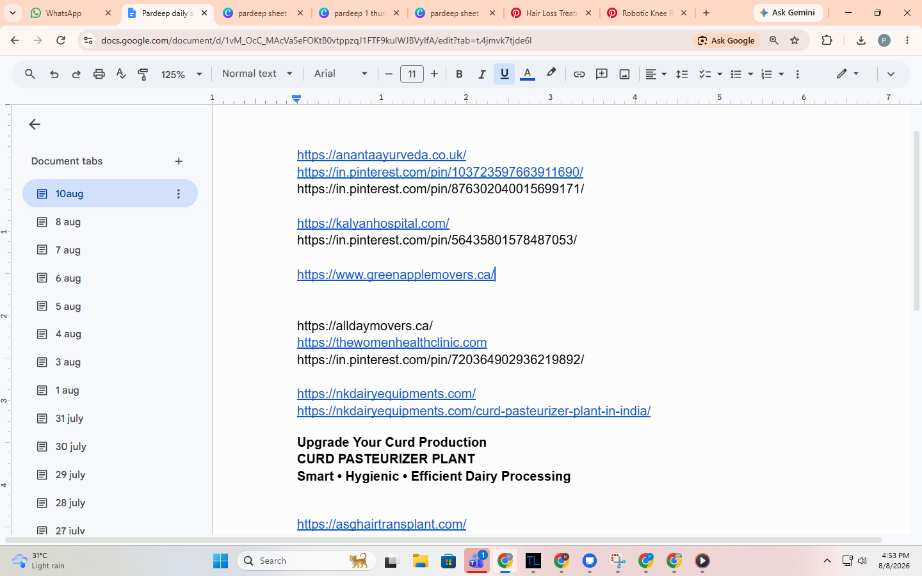
Task: Toggle underline formatting
Action: tap(504, 74)
